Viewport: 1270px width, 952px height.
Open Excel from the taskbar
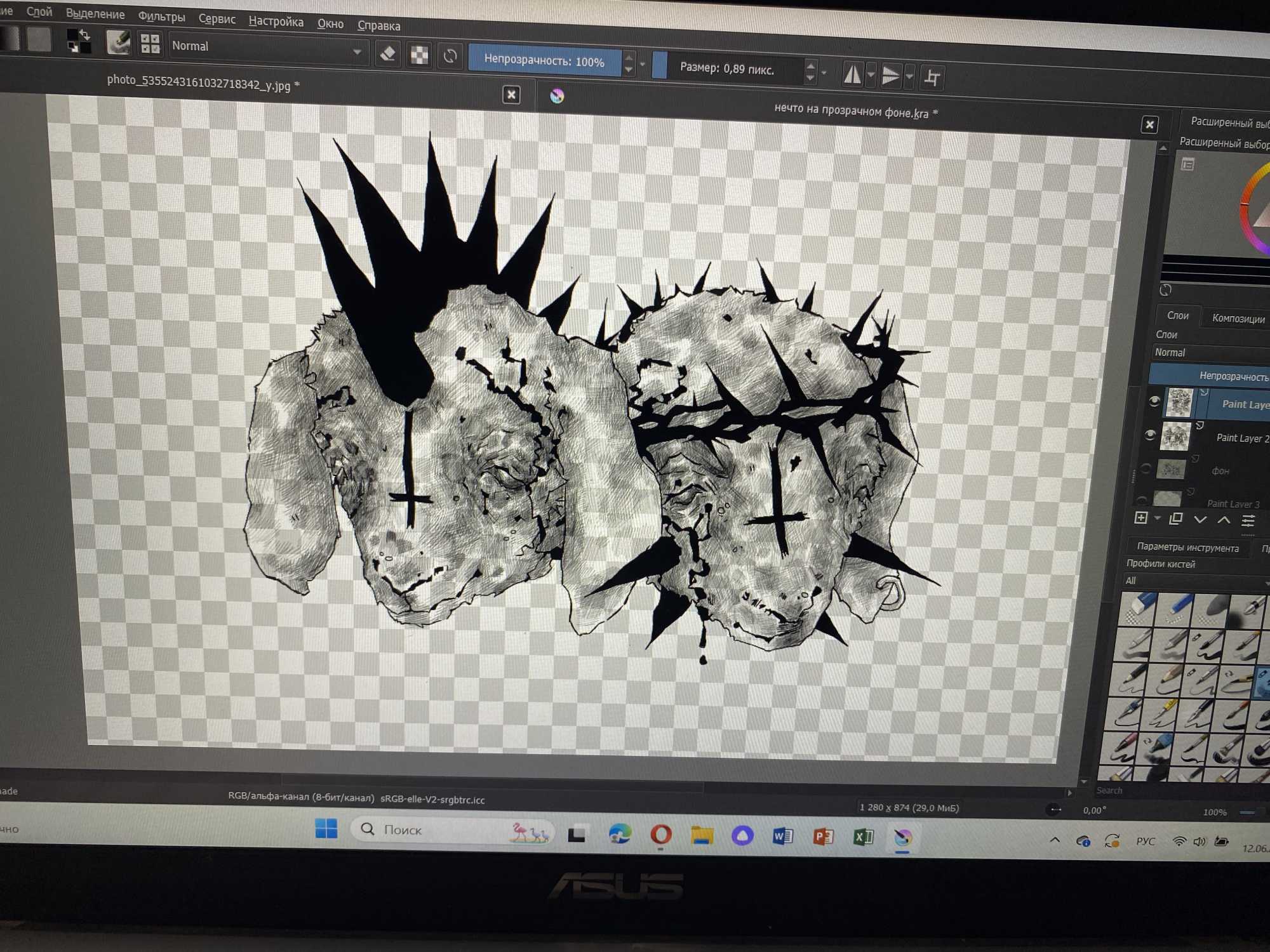click(x=863, y=837)
